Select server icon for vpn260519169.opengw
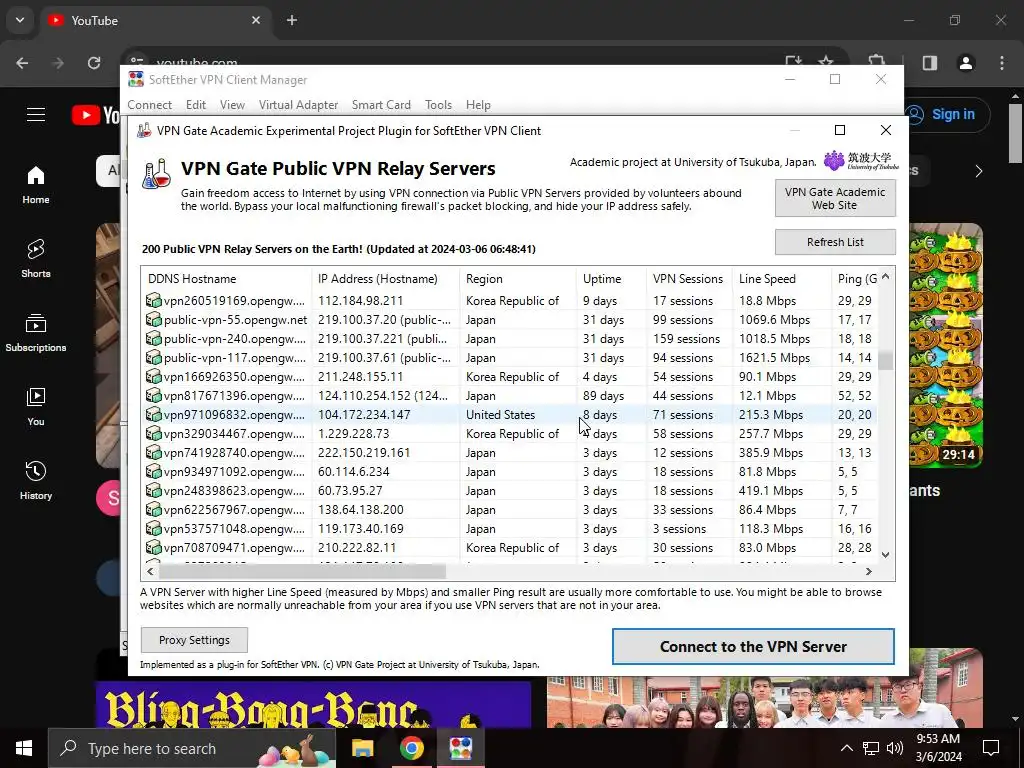Viewport: 1024px width, 768px height. pos(153,300)
